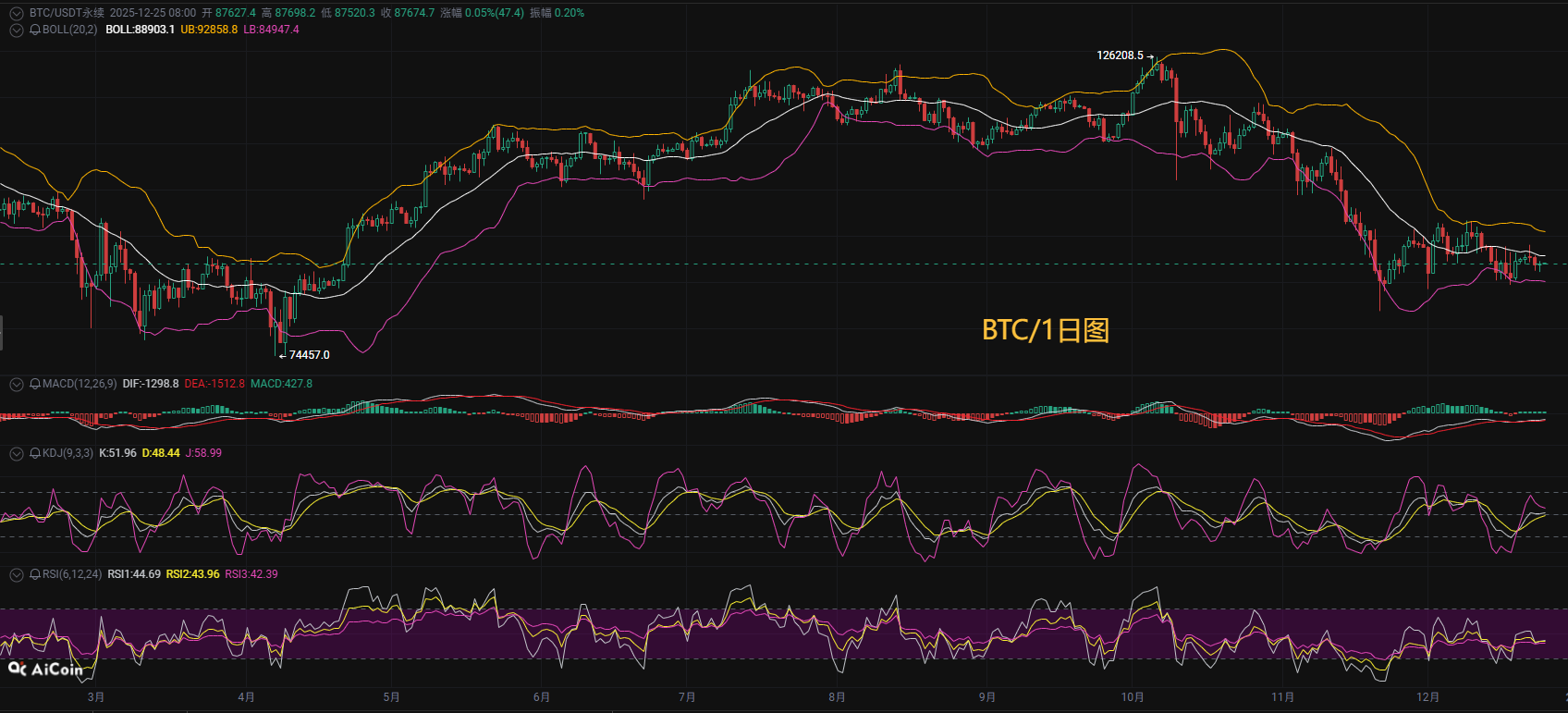
Task: Toggle the RSI panel circle chevron
Action: (16, 574)
